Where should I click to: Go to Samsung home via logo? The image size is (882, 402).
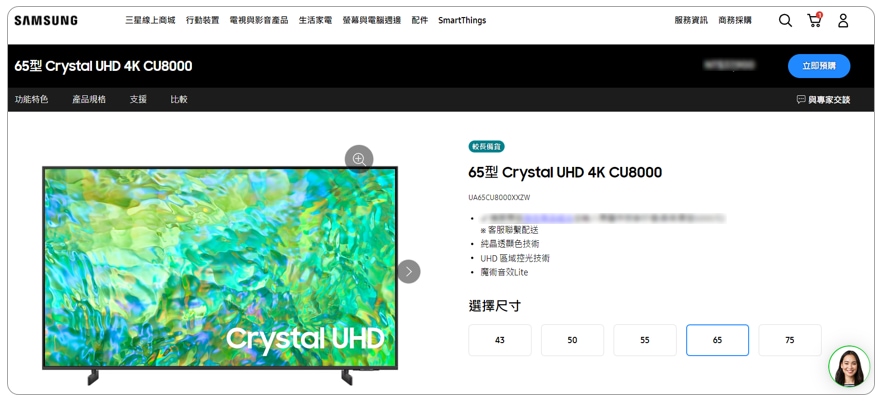pos(46,21)
